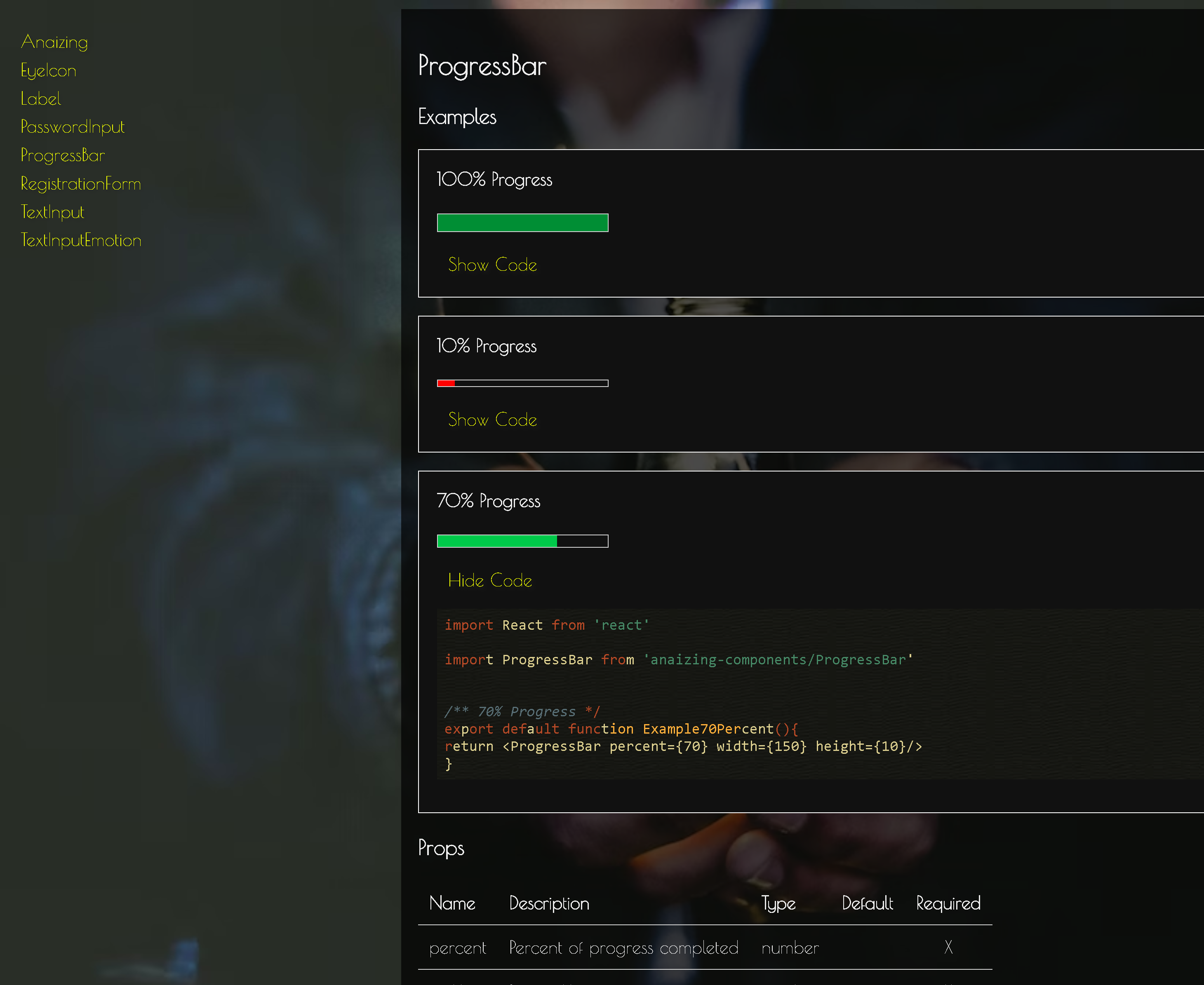Click the green 100% progress bar
The image size is (1204, 985).
(522, 223)
